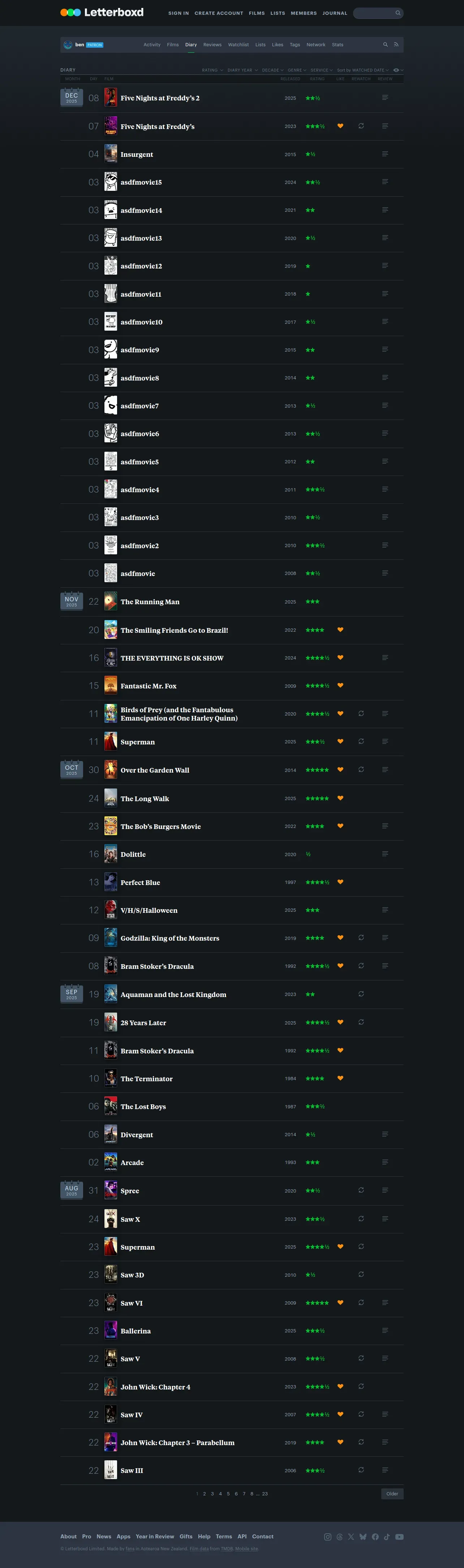Open The Running Man poster thumbnail
The width and height of the screenshot is (464, 1568).
tap(110, 601)
